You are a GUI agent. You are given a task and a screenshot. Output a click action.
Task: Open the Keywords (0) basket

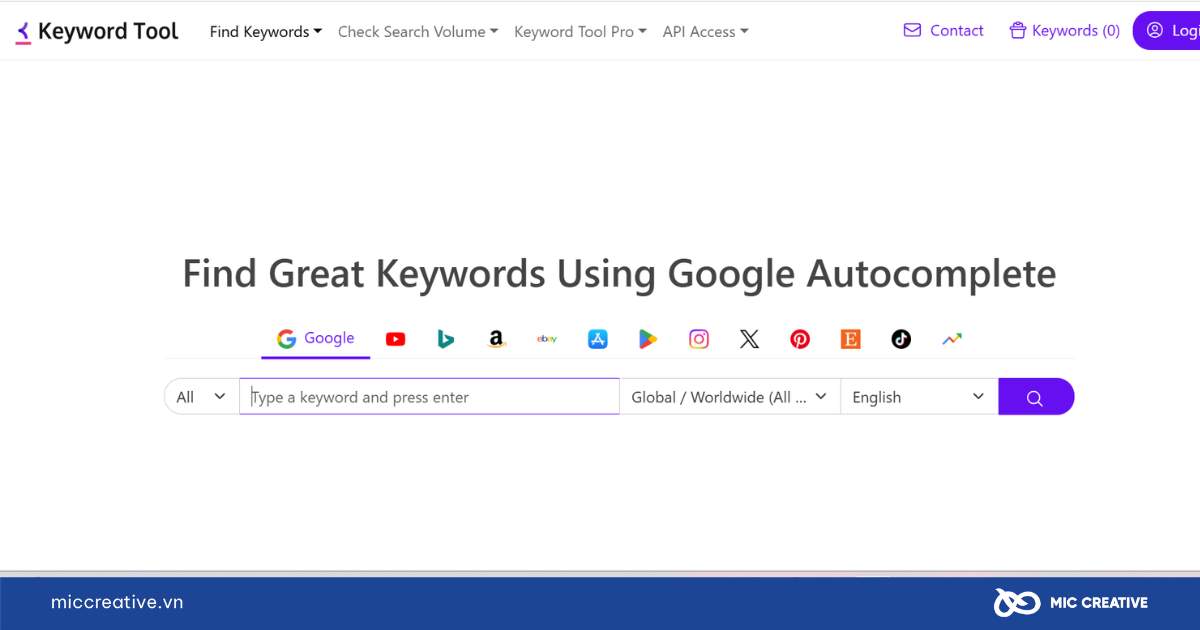[x=1065, y=31]
